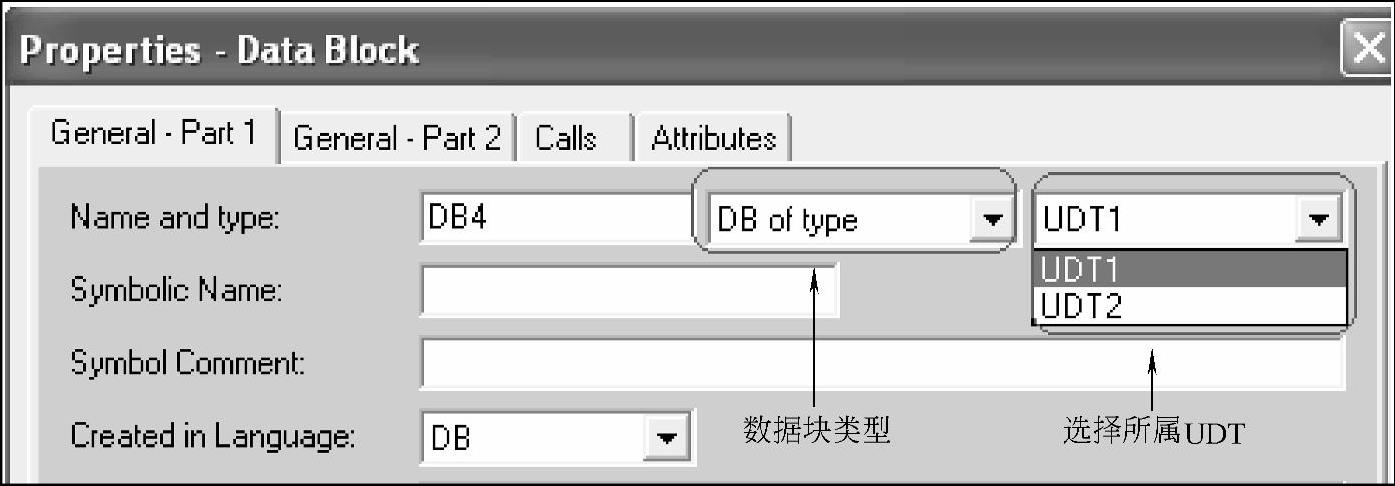Click the Symbol Comment label text

tap(187, 363)
